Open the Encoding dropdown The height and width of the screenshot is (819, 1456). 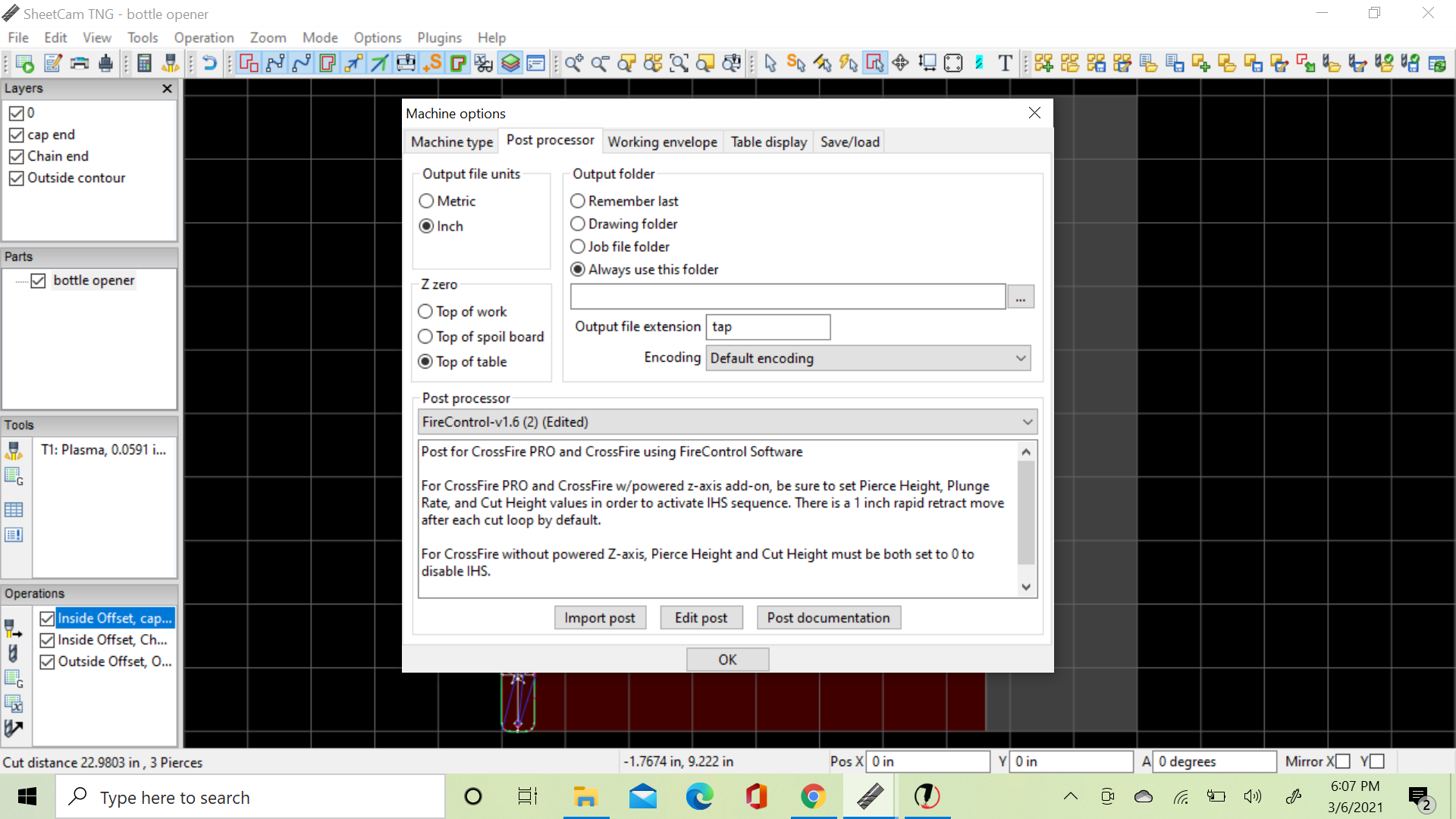point(868,358)
